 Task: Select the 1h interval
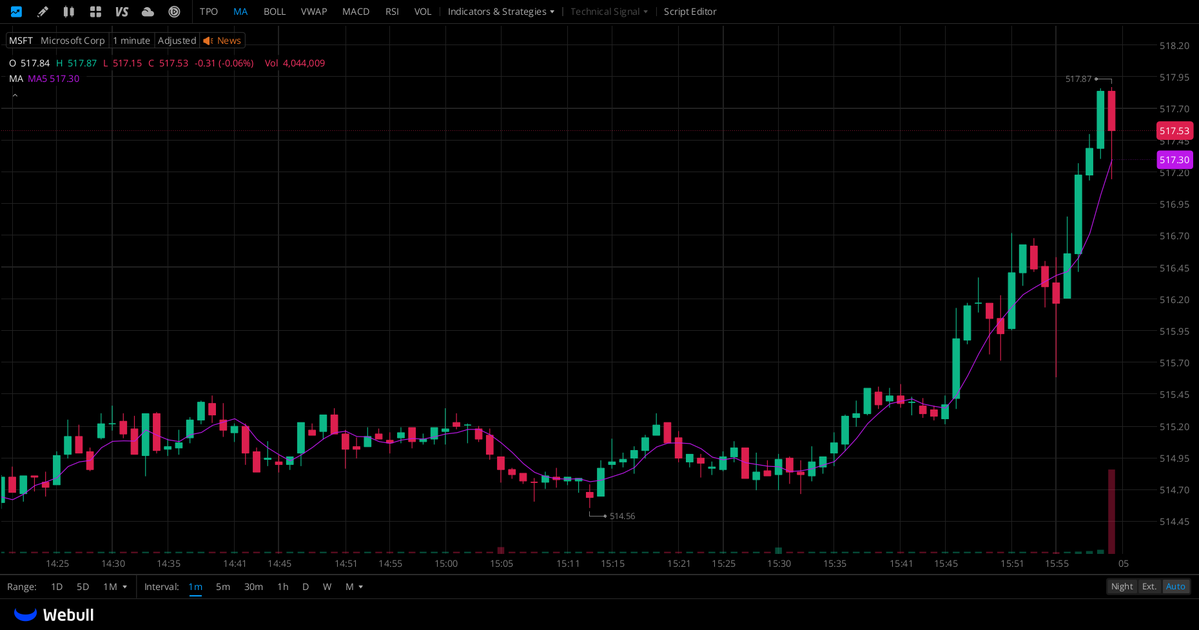[283, 586]
